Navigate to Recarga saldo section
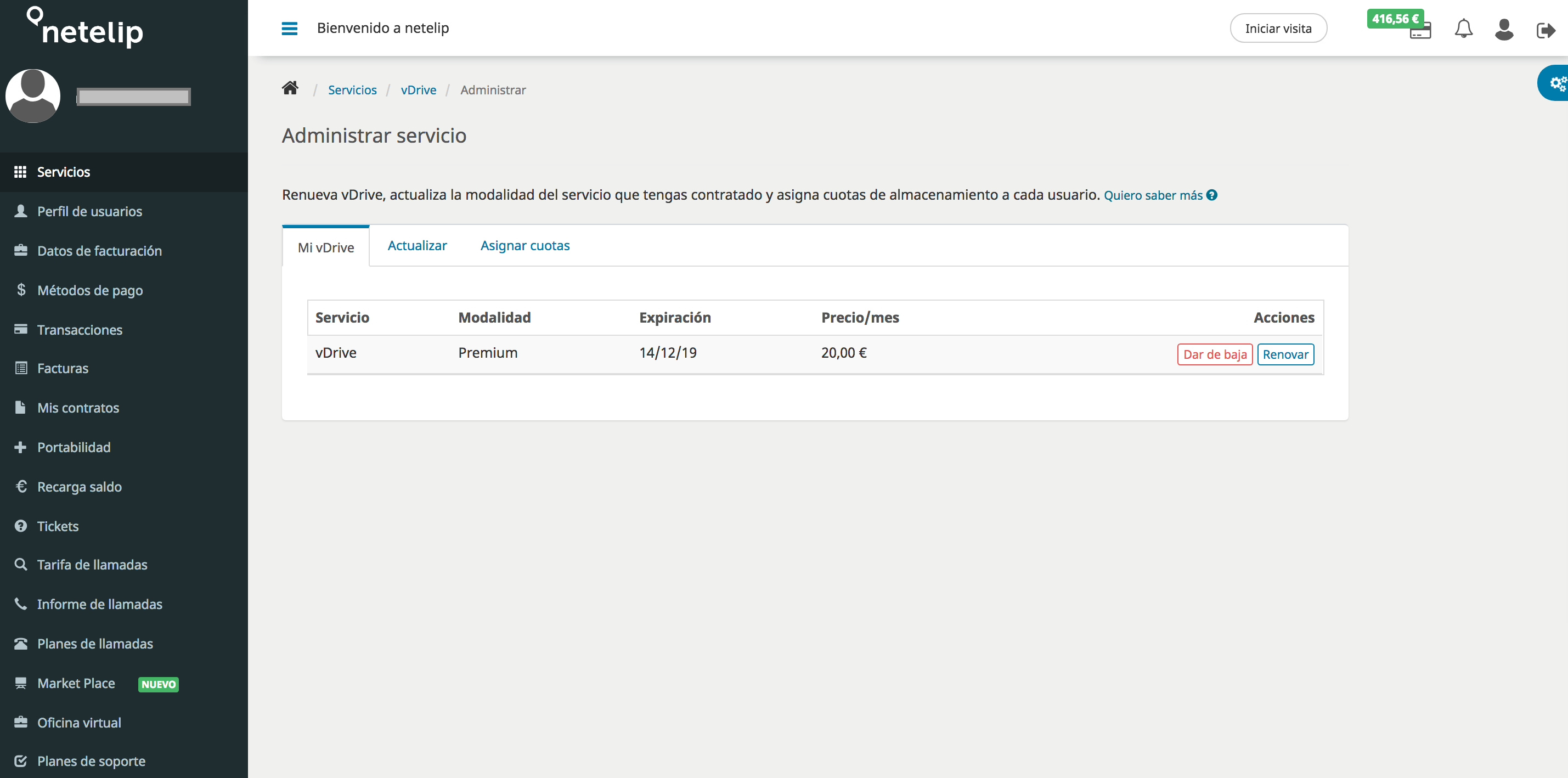This screenshot has height=778, width=1568. (80, 486)
